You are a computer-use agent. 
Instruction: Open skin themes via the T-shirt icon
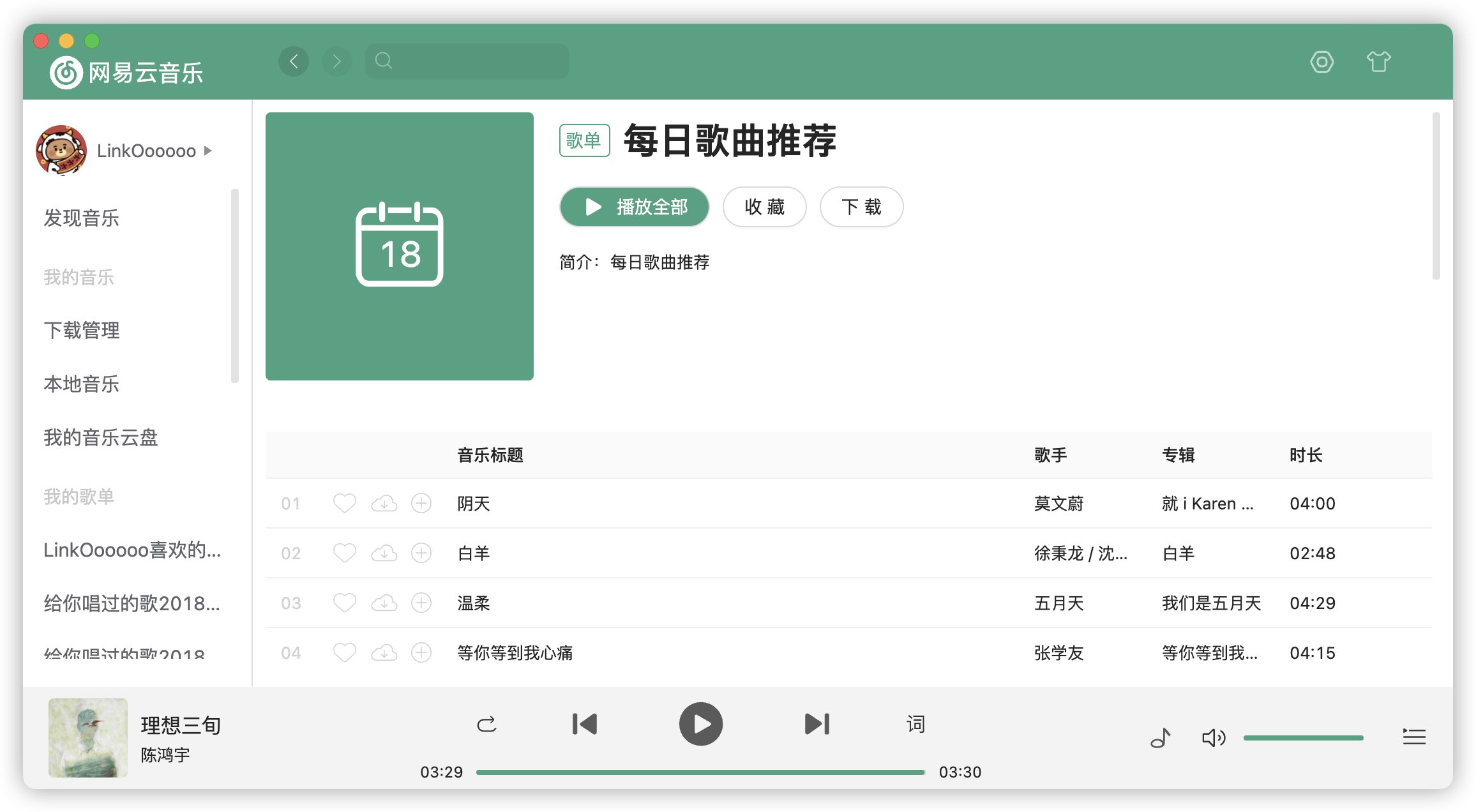pyautogui.click(x=1378, y=62)
